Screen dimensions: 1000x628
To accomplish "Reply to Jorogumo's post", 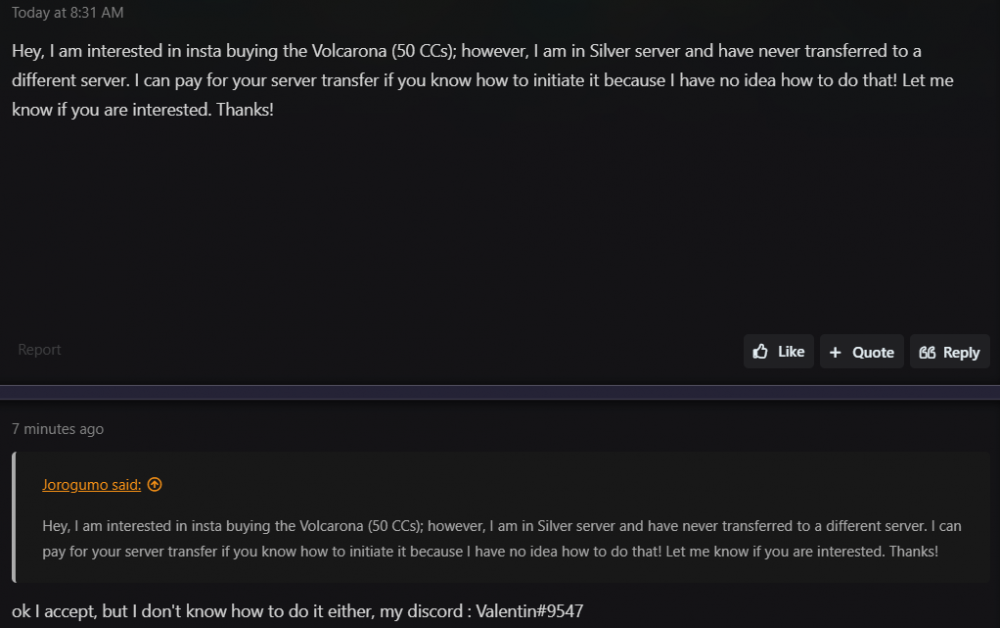I will click(950, 352).
